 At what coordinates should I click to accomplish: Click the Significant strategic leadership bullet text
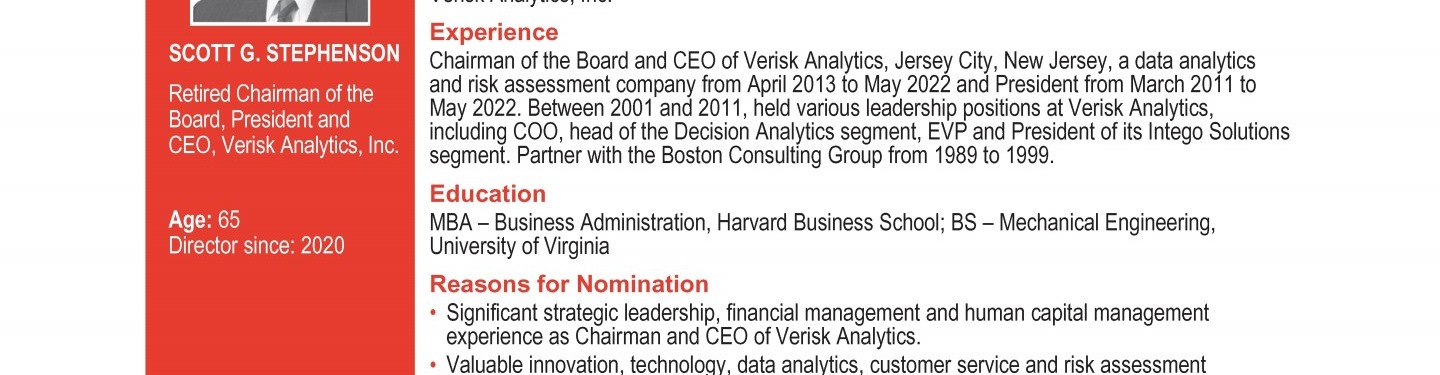click(x=828, y=325)
